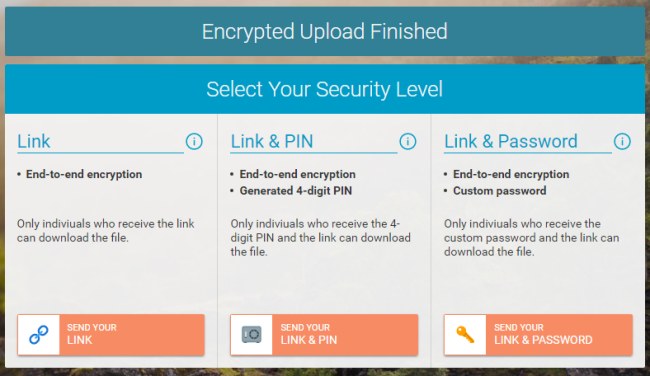Image resolution: width=650 pixels, height=376 pixels.
Task: Click the safe vault icon
Action: point(252,335)
